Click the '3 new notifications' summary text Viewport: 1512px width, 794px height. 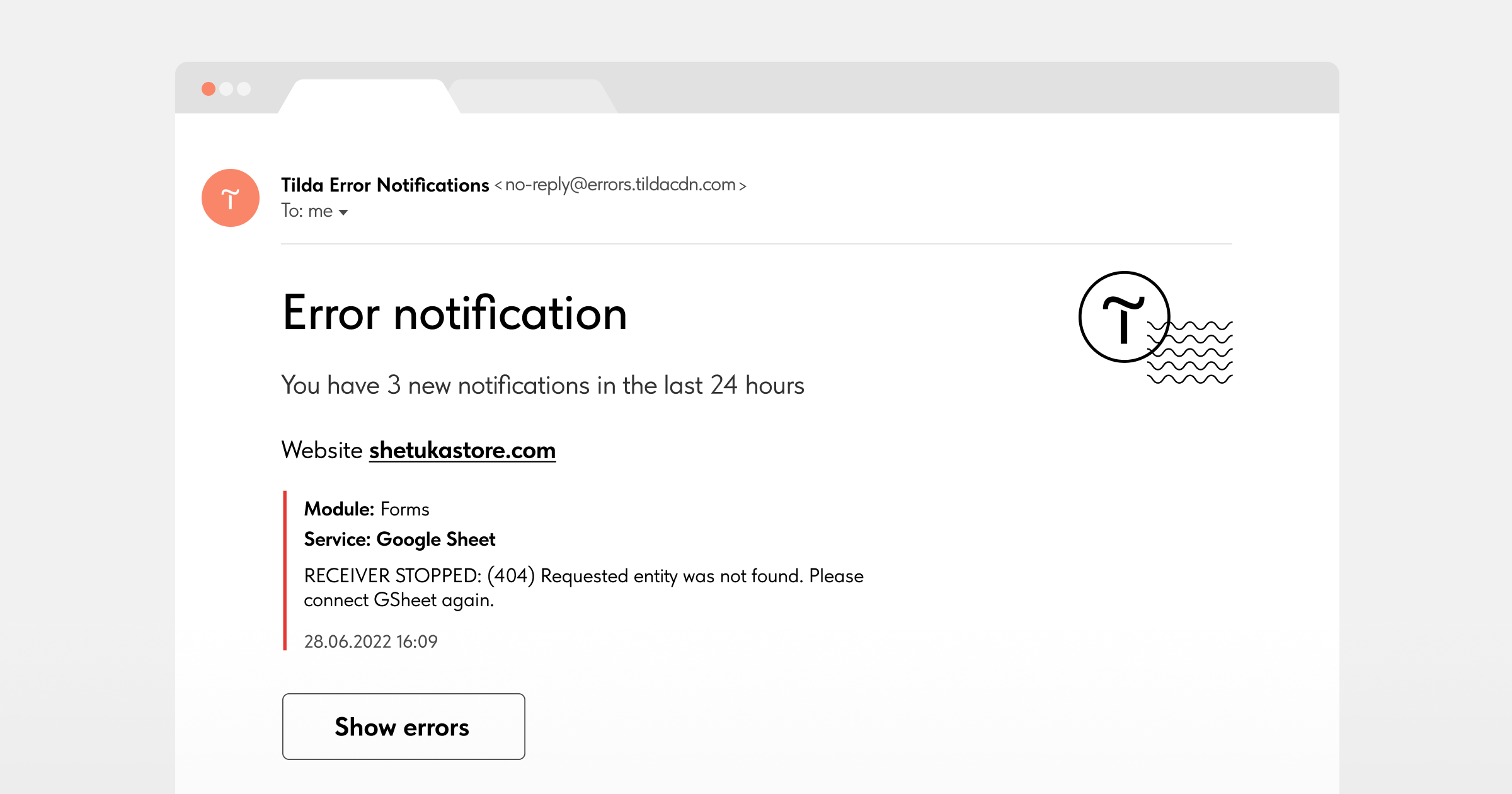(543, 385)
